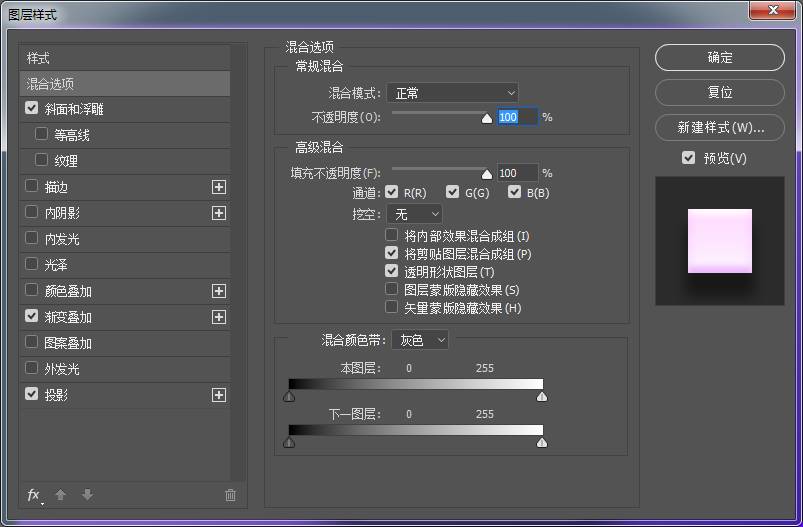Click the 不透明度 value input field
Screen dimensions: 803x527
tap(517, 117)
